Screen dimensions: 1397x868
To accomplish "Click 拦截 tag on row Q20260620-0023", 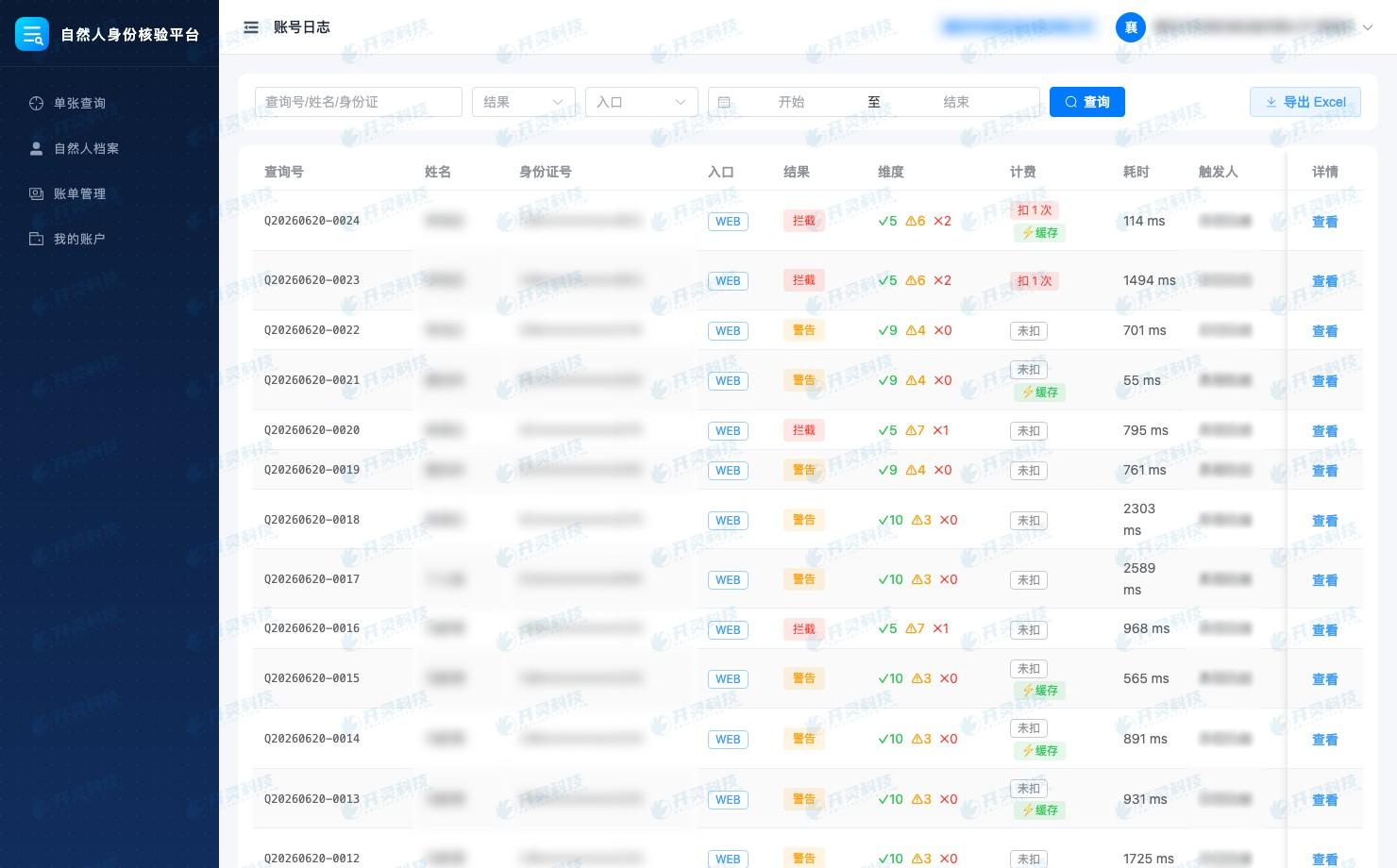I will [x=804, y=280].
